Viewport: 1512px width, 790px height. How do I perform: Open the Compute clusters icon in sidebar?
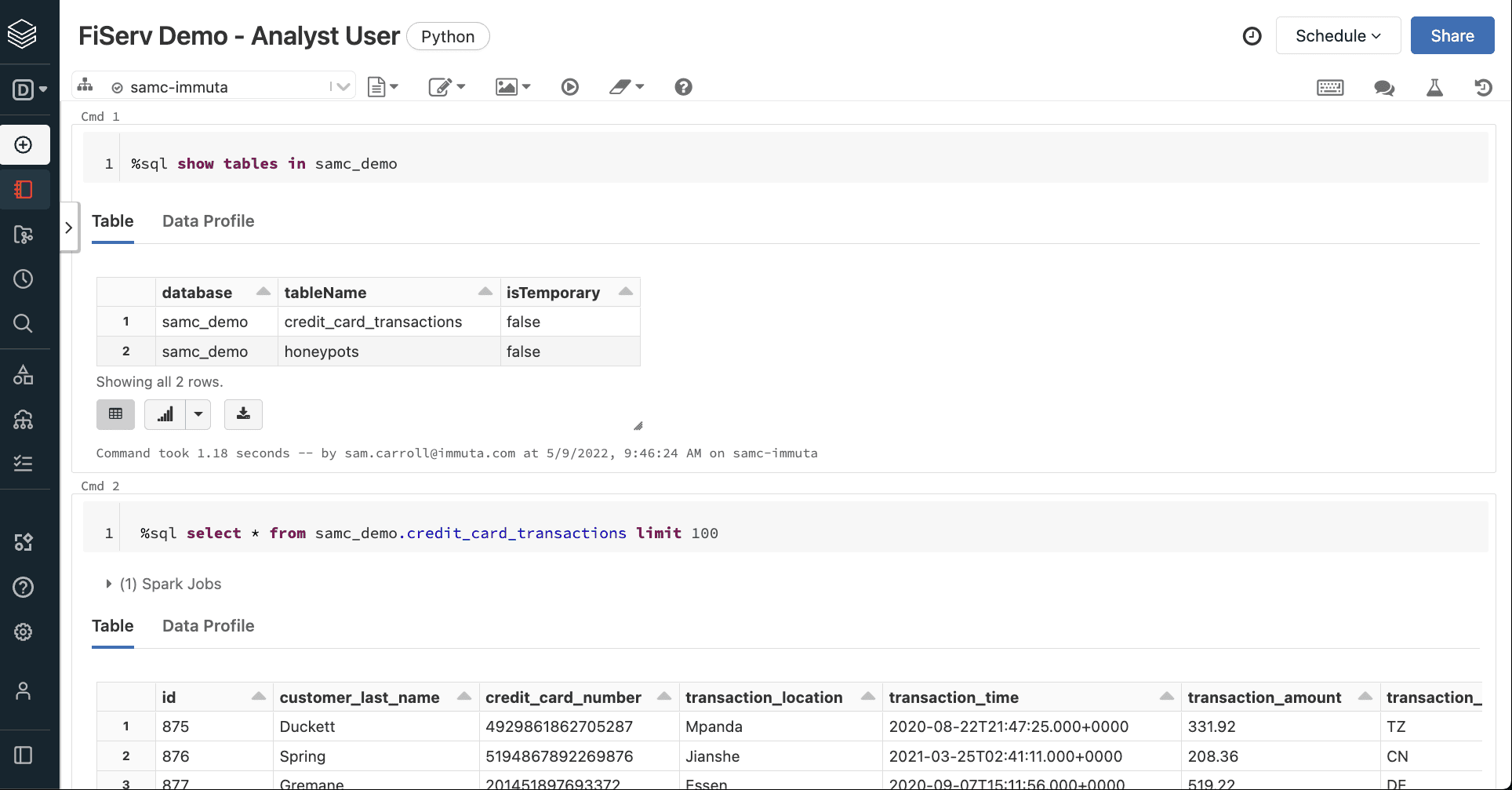coord(24,420)
